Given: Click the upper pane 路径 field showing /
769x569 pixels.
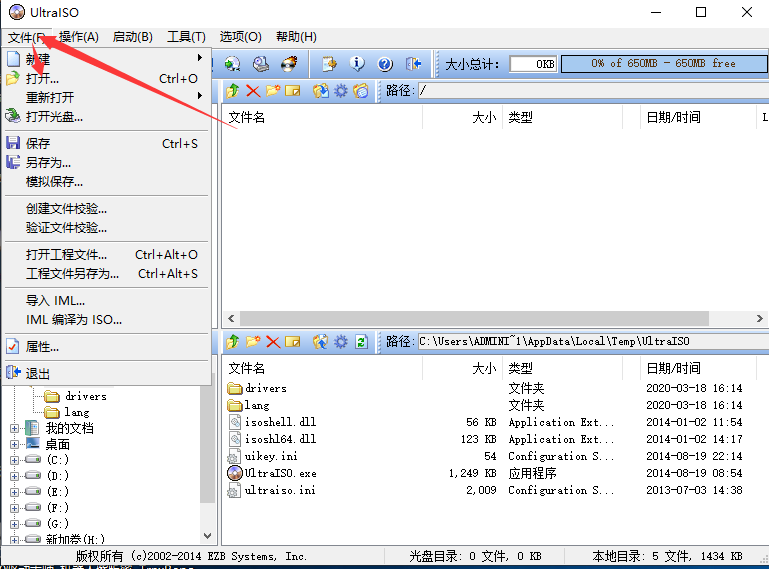Looking at the screenshot, I should pyautogui.click(x=593, y=91).
